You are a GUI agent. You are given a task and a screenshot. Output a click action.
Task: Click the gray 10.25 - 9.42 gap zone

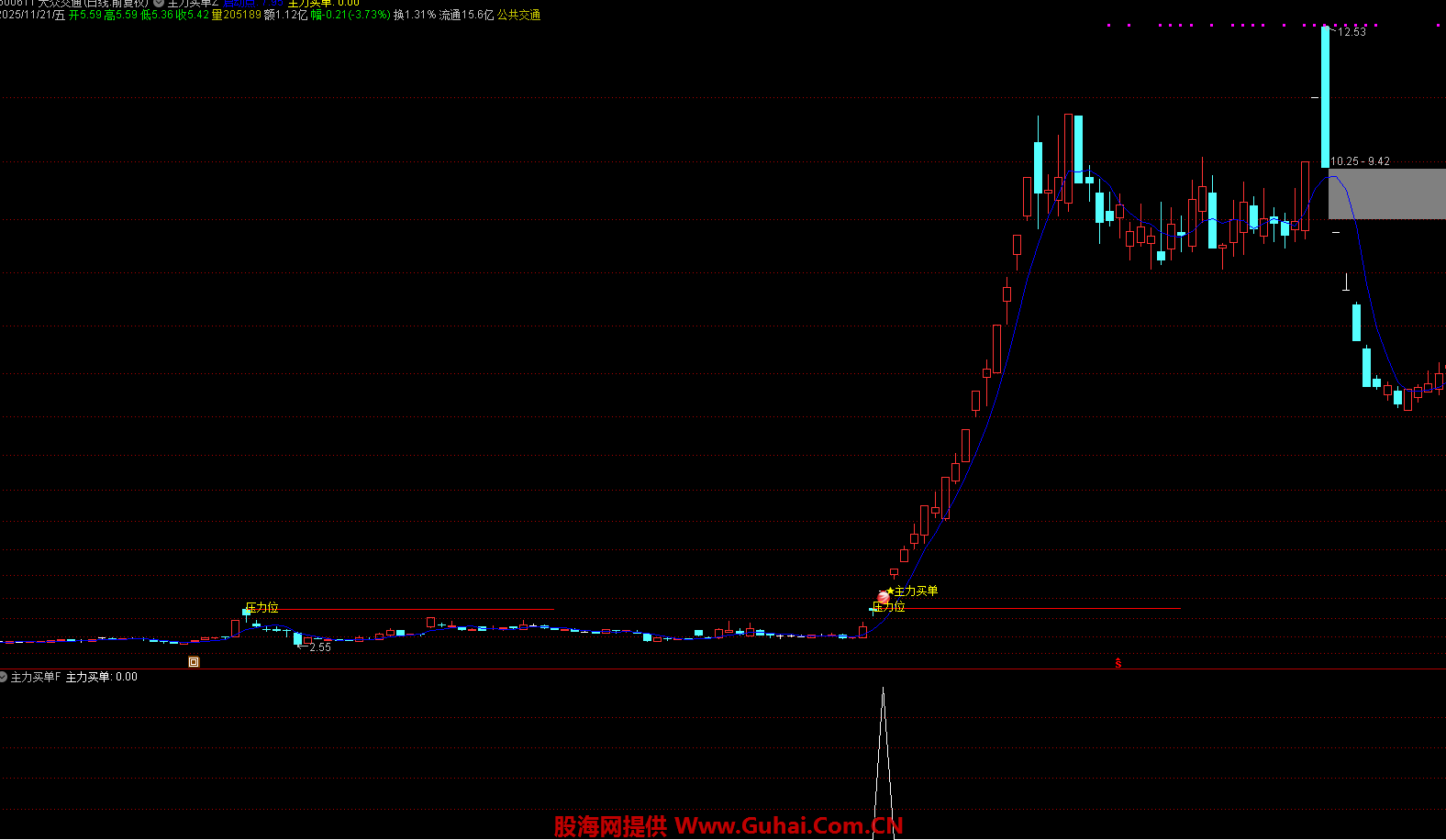pyautogui.click(x=1386, y=193)
